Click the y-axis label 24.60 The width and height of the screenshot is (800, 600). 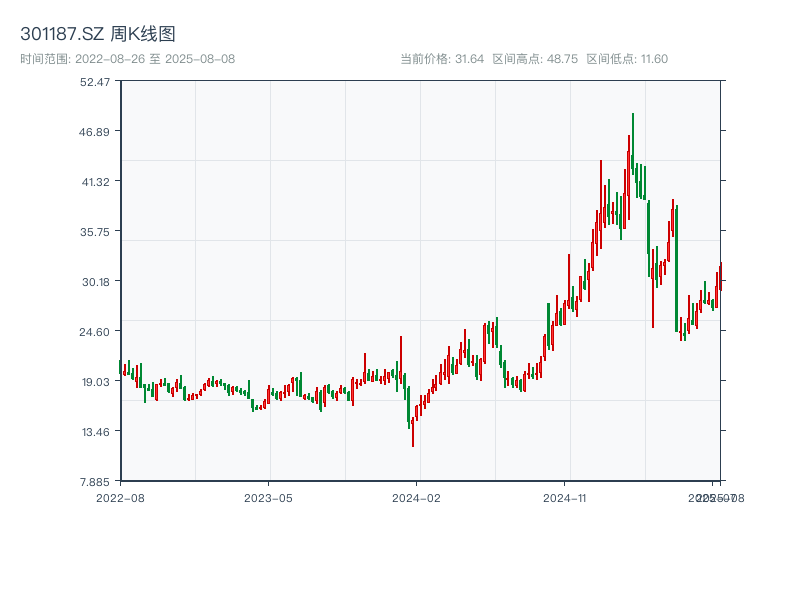click(x=94, y=332)
